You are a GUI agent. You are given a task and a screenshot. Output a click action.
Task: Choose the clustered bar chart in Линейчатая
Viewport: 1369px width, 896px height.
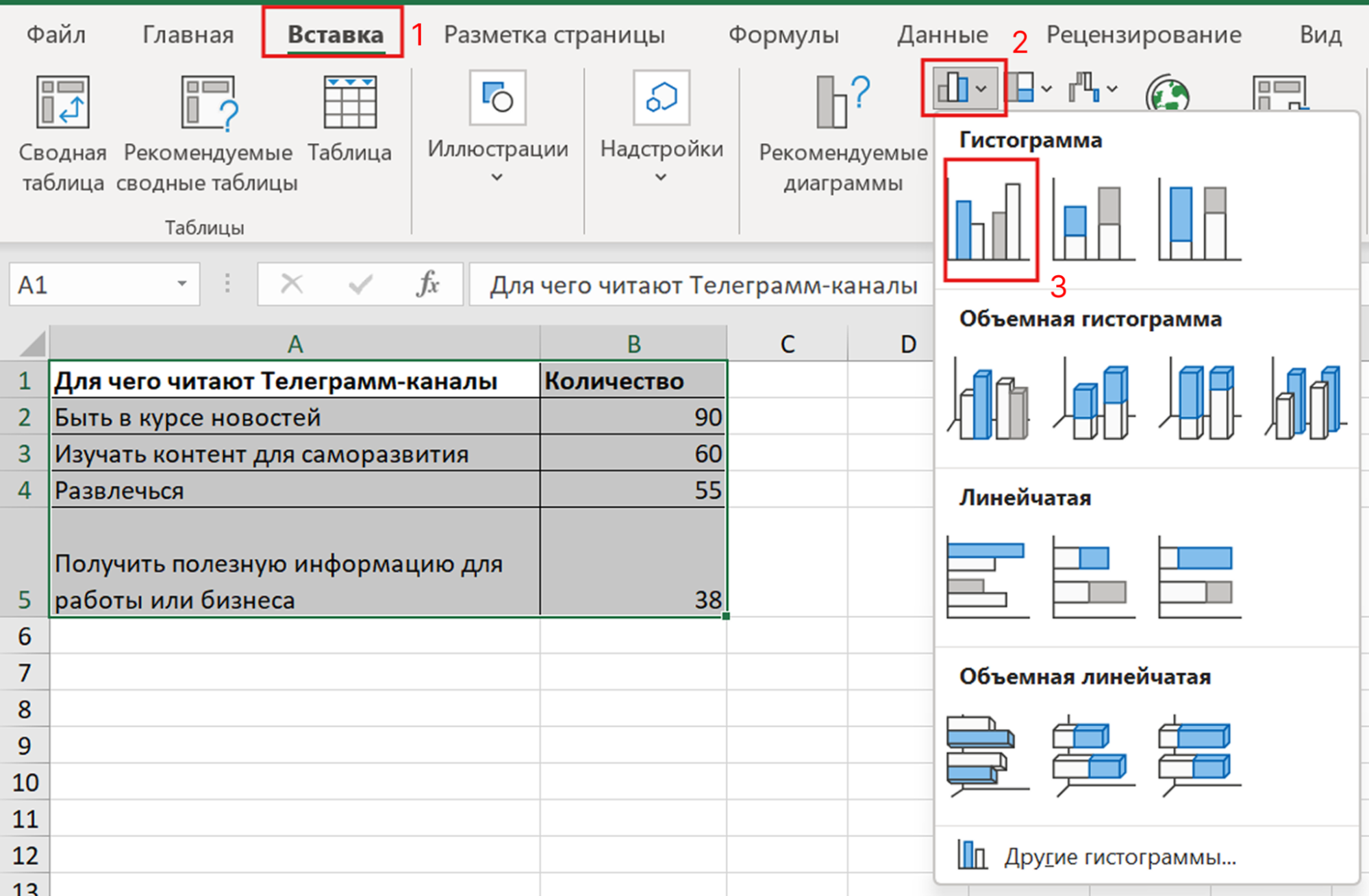(x=988, y=578)
